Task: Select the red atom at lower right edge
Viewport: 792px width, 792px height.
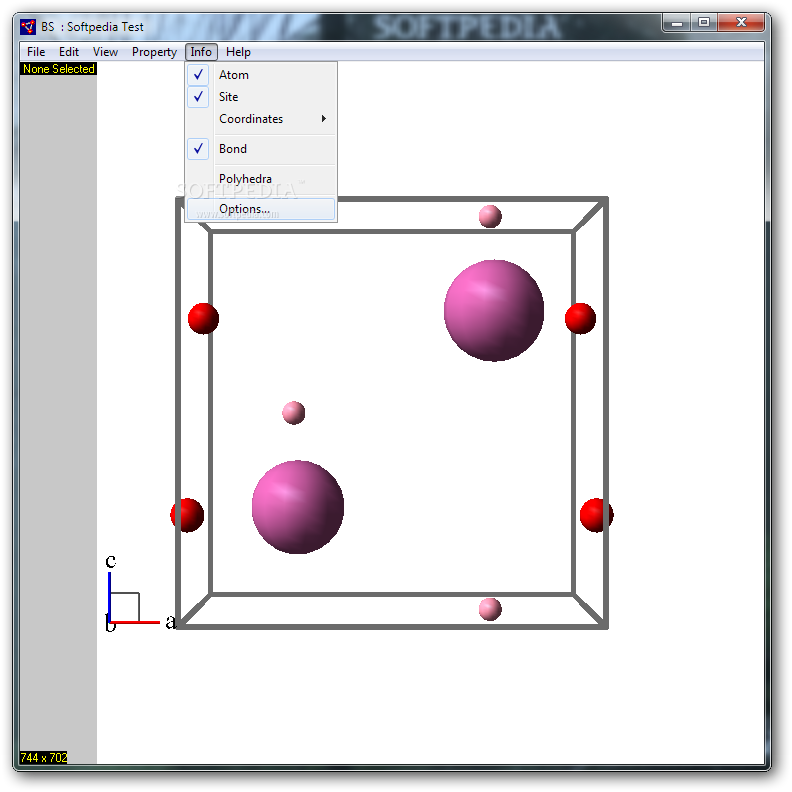Action: click(597, 515)
